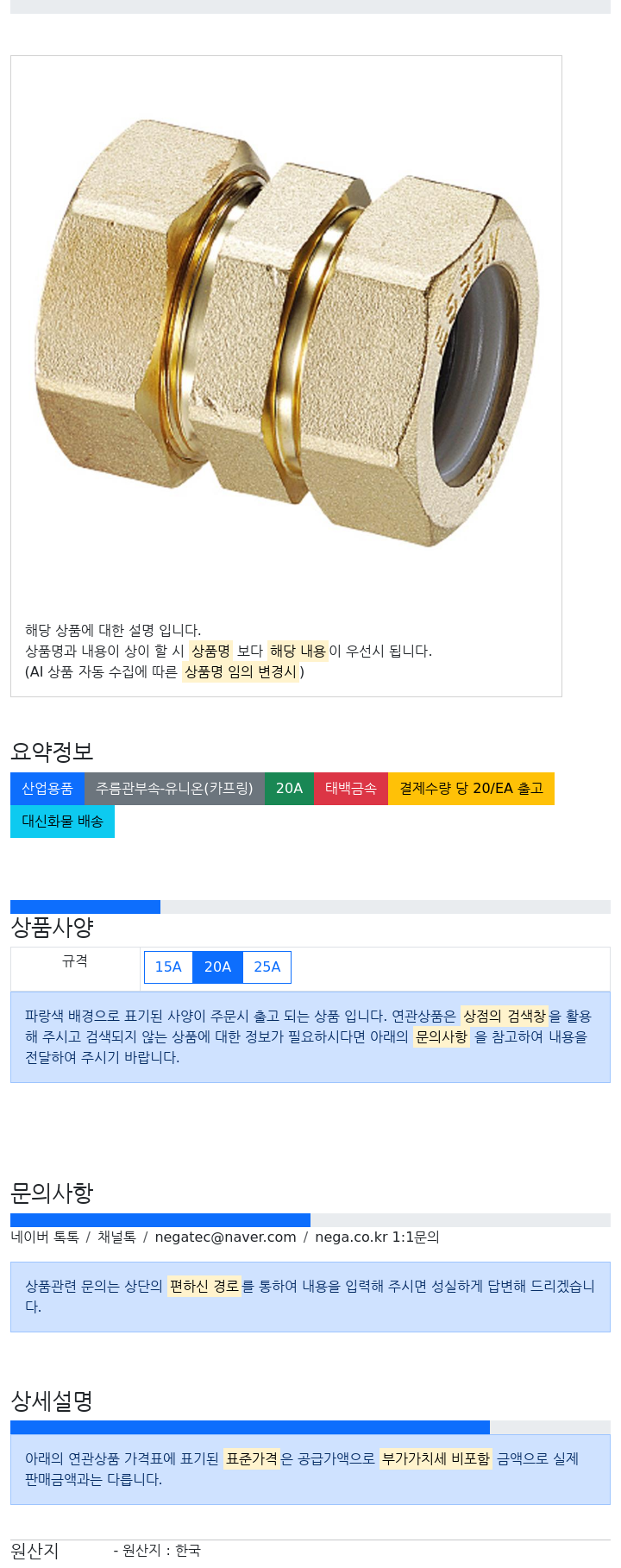Click the highlighted 표준가격 text

click(x=252, y=1458)
